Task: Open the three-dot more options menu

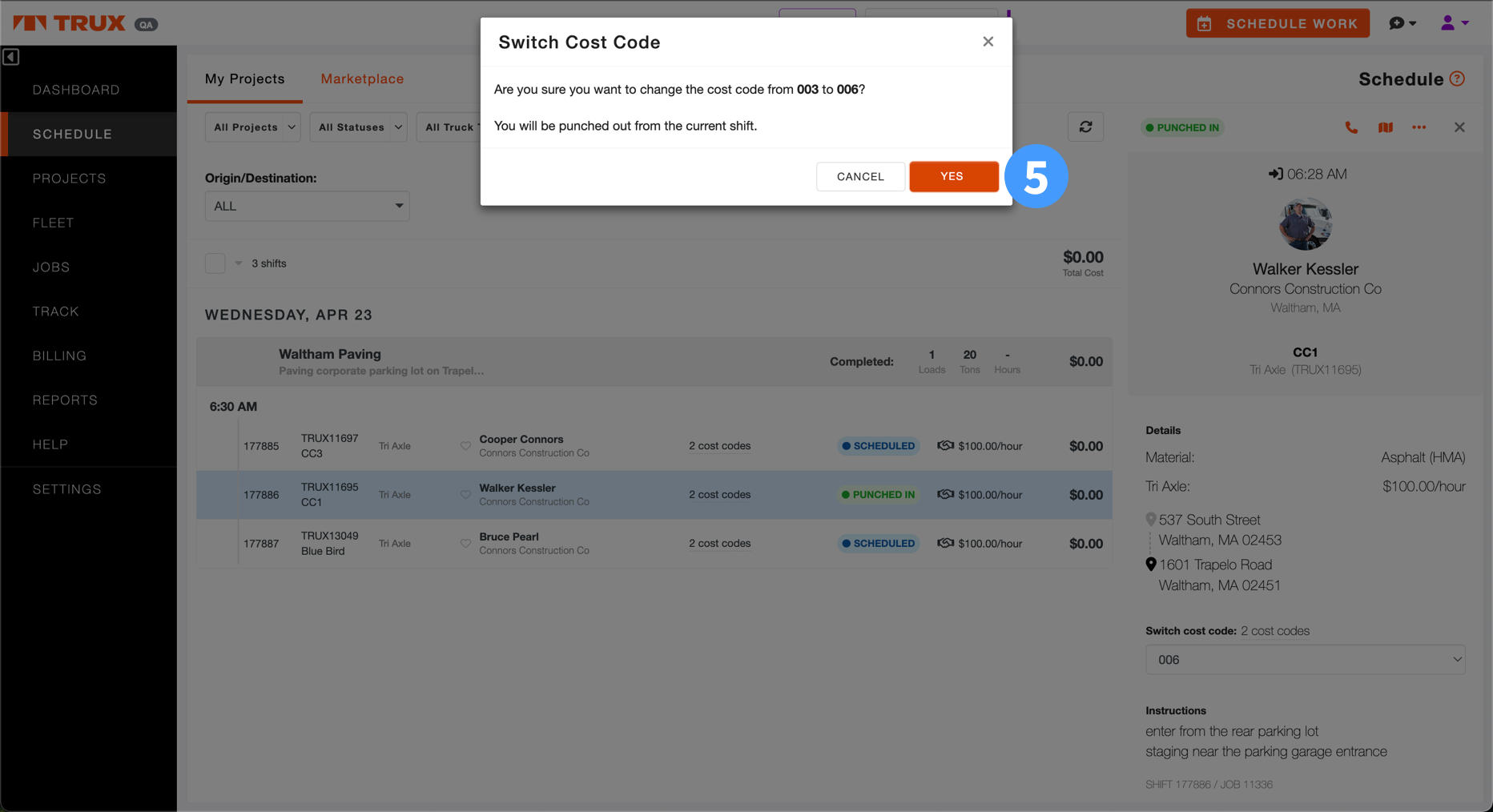Action: click(x=1419, y=127)
